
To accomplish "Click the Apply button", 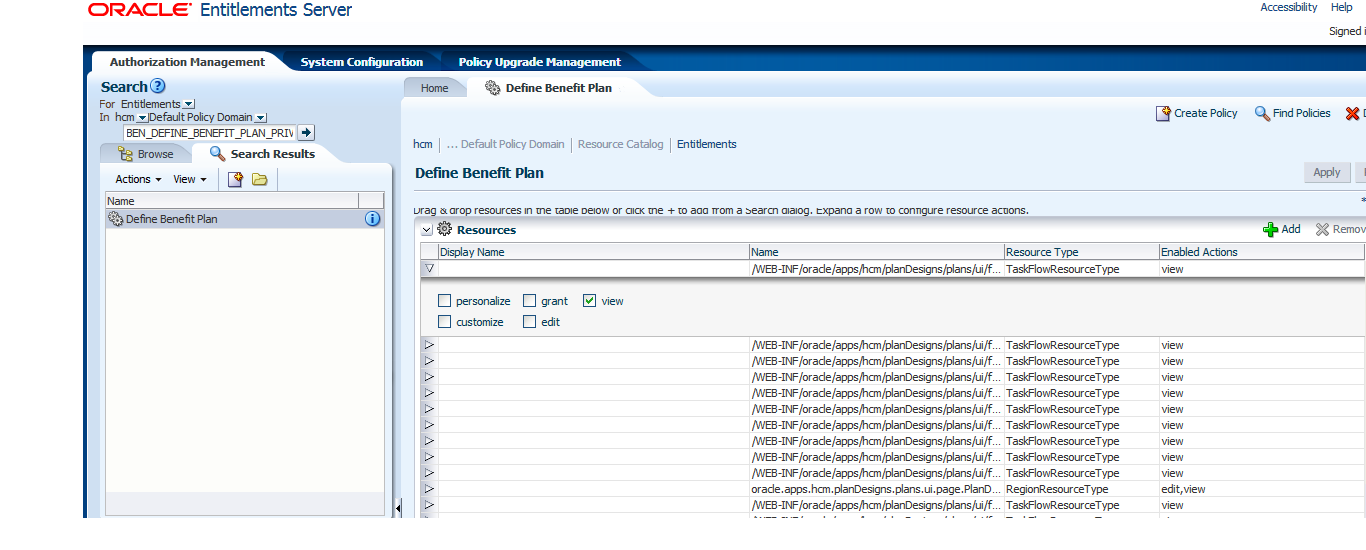I will tap(1327, 172).
